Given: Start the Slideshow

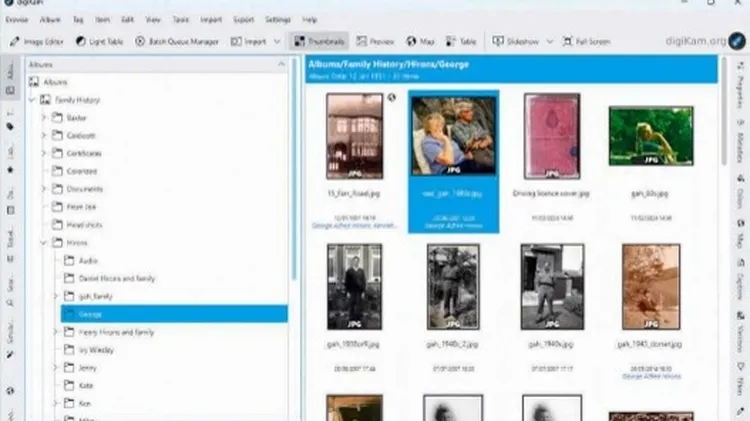Looking at the screenshot, I should coord(518,42).
